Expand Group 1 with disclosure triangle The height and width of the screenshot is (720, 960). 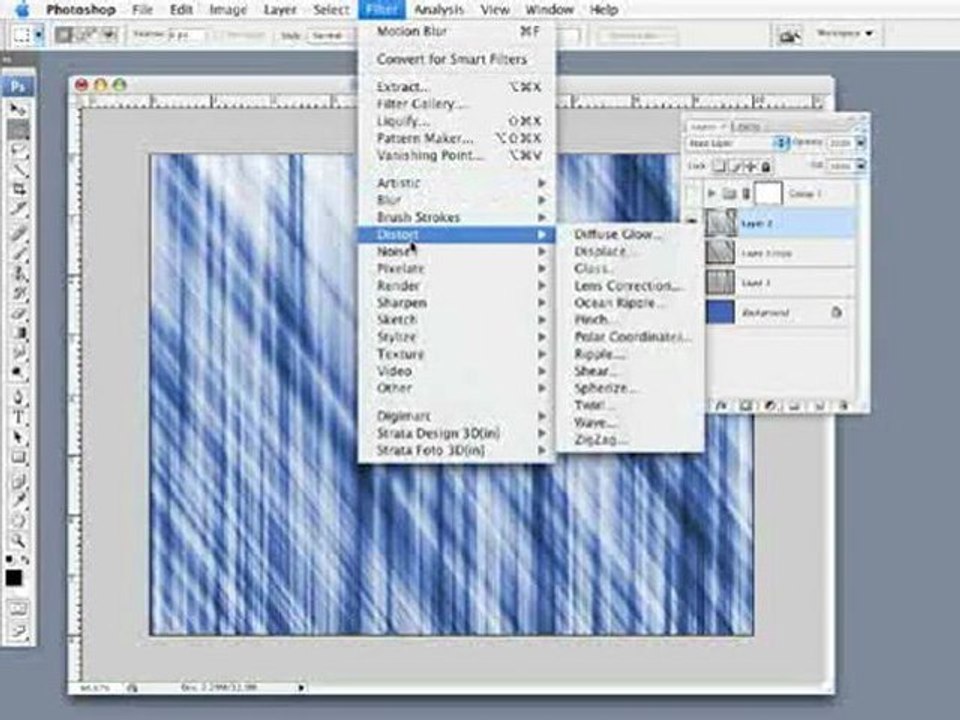pyautogui.click(x=711, y=194)
